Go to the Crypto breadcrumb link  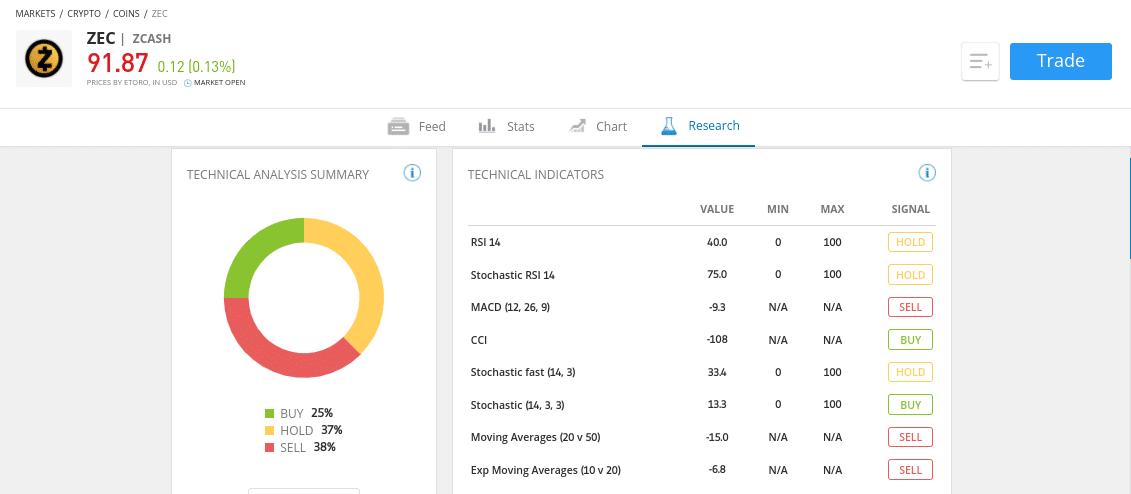coord(84,14)
